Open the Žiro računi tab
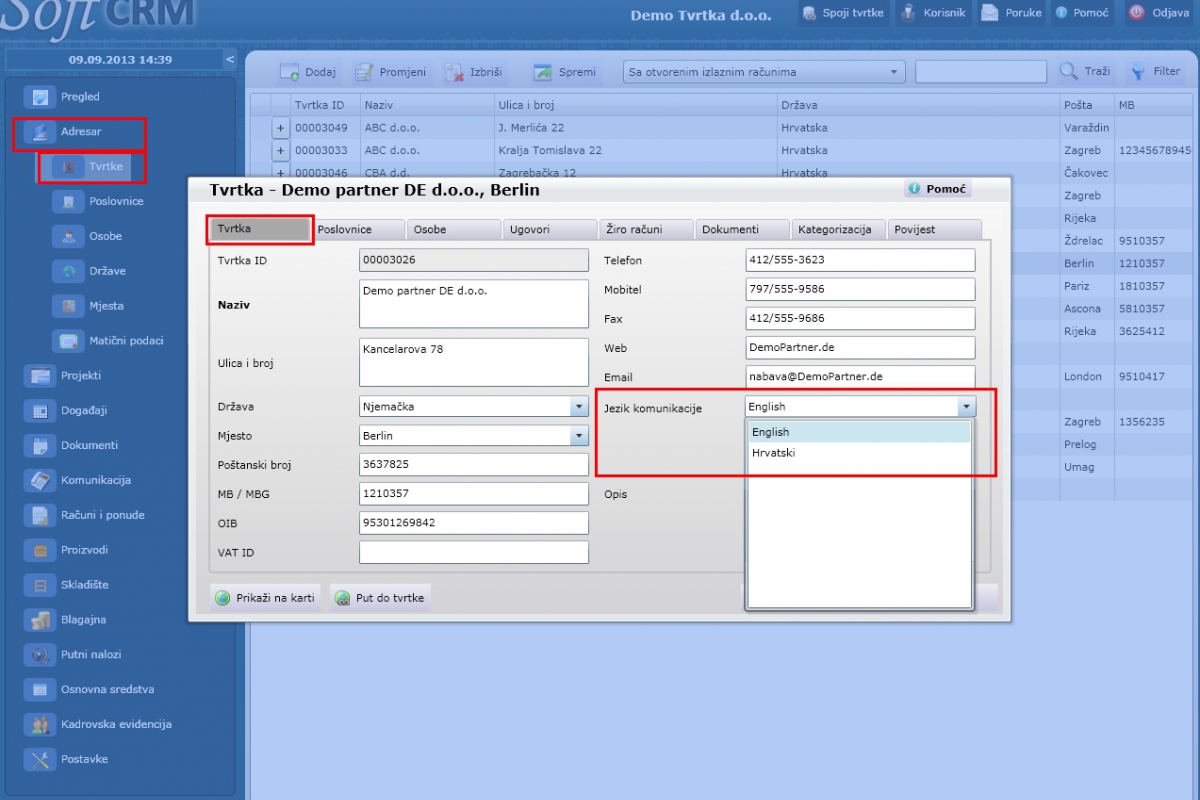This screenshot has height=800, width=1200. tap(646, 229)
